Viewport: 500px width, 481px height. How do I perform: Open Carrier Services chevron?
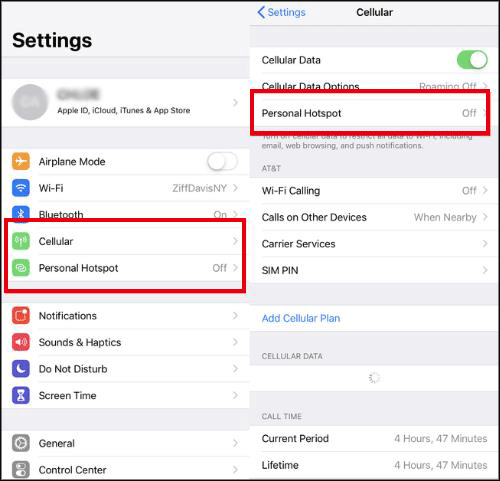click(485, 244)
